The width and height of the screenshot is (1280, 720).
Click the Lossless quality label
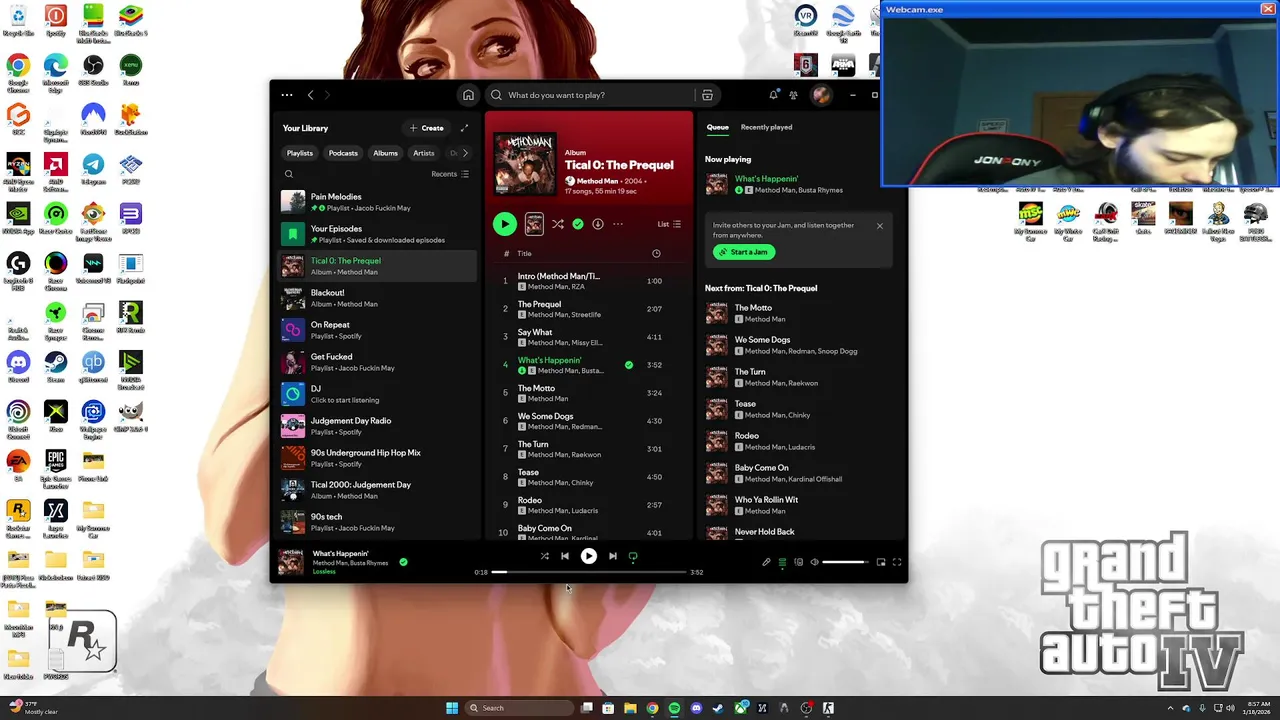click(x=324, y=572)
